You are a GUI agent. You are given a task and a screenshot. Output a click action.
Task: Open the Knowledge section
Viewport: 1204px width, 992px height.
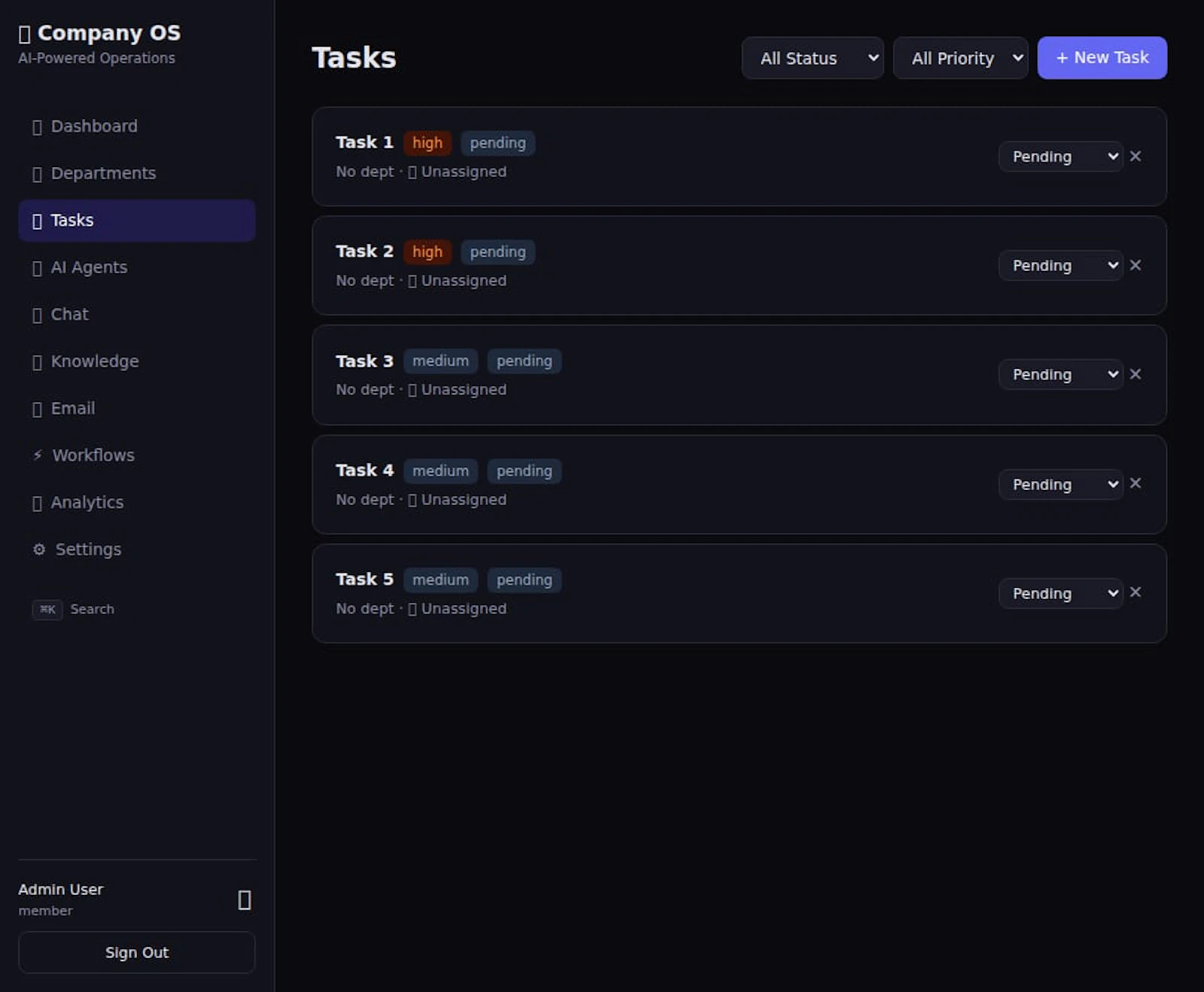[x=137, y=361]
